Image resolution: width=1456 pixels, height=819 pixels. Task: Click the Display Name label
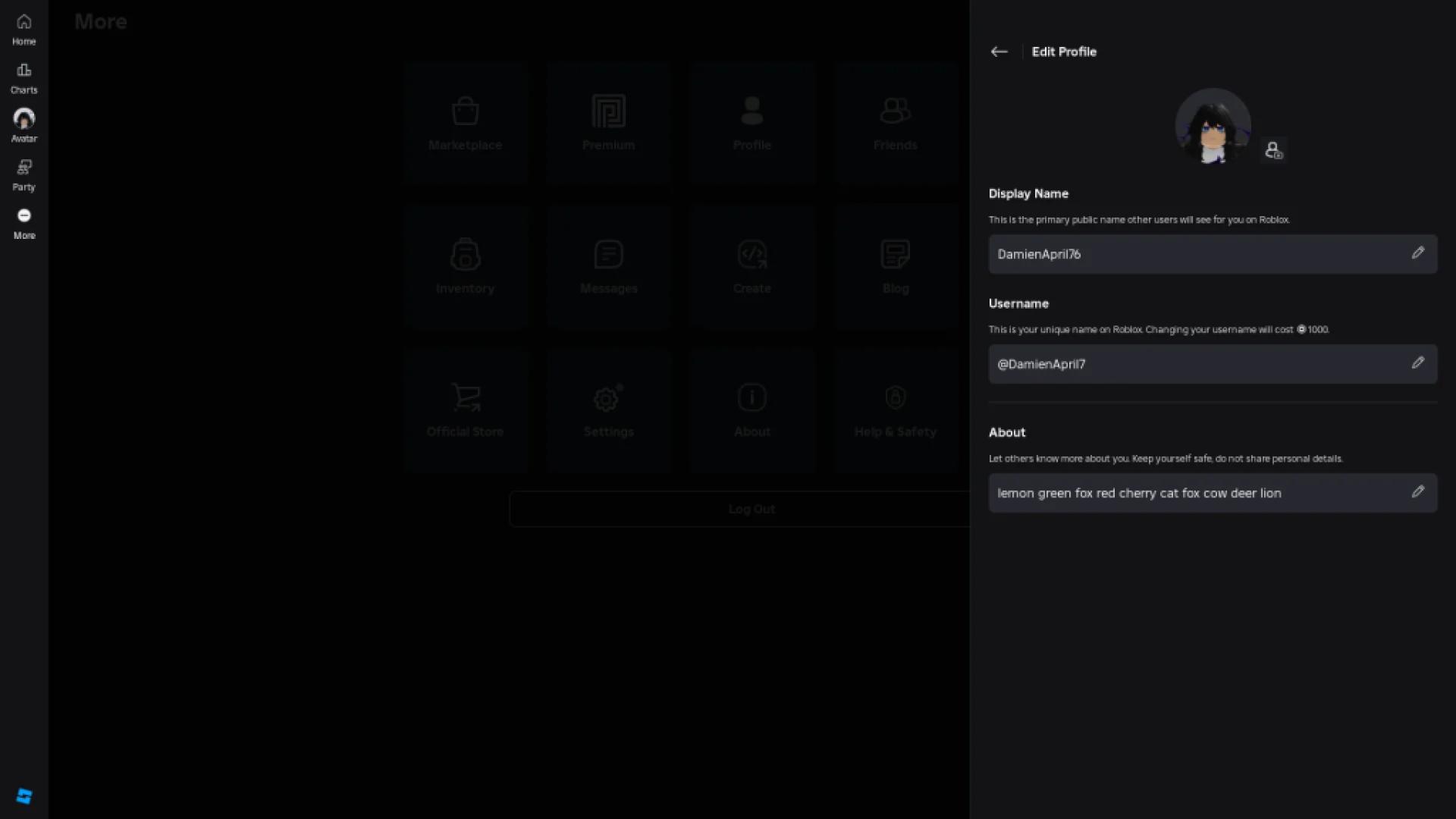click(x=1028, y=193)
